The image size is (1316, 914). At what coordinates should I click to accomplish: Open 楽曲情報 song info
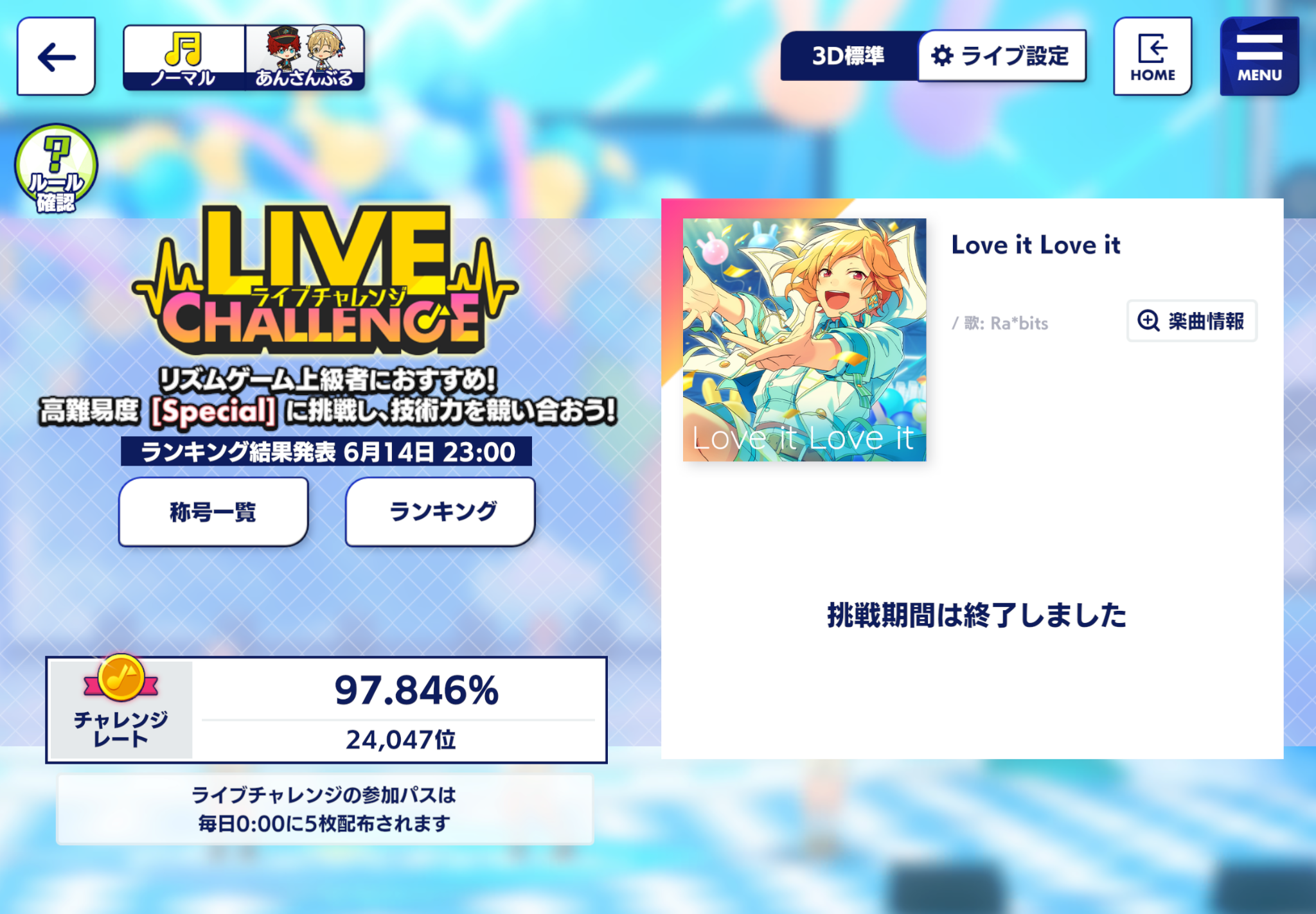click(1192, 321)
